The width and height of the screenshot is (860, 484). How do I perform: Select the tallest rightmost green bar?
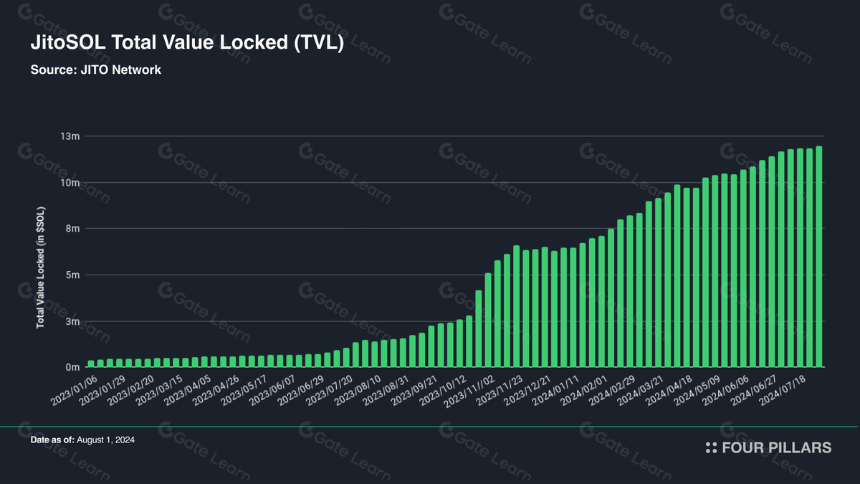click(819, 256)
